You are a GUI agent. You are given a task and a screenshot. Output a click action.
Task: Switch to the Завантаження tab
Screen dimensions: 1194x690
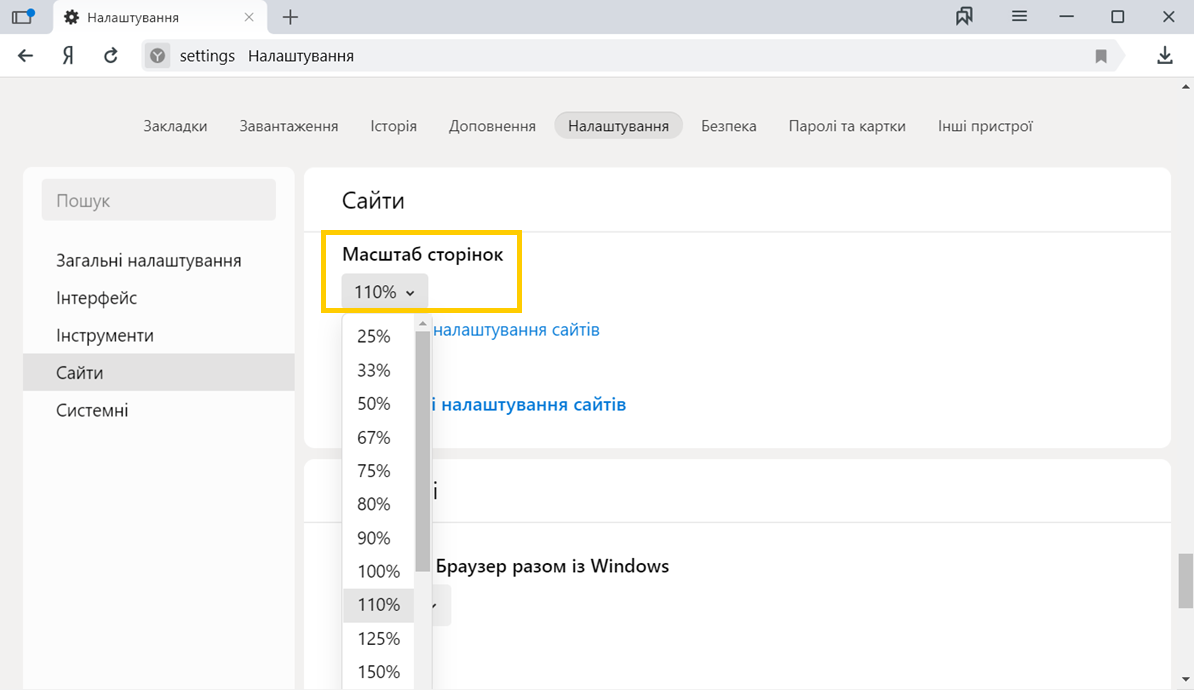pos(289,126)
